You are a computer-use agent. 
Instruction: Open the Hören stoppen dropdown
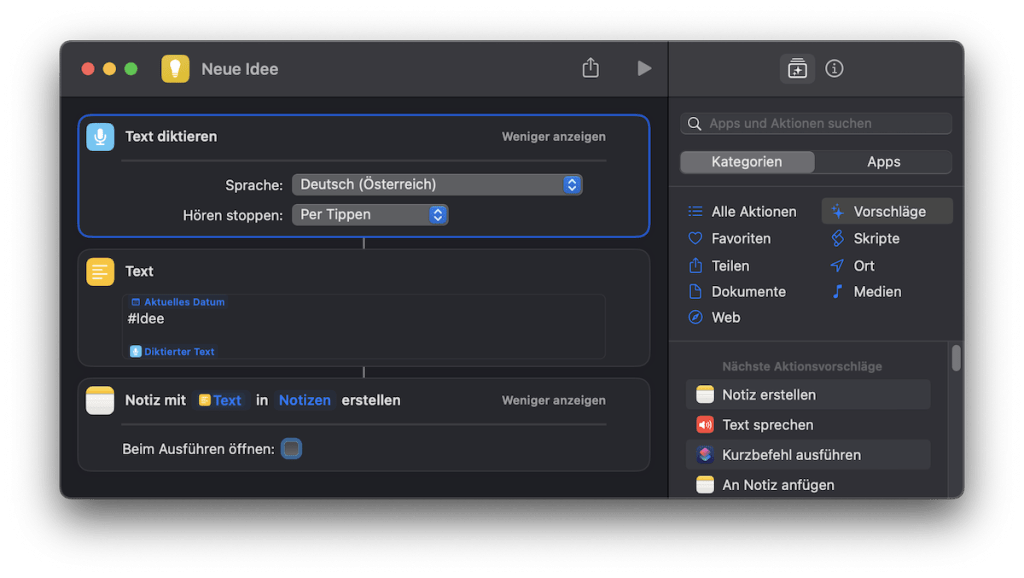(x=369, y=214)
